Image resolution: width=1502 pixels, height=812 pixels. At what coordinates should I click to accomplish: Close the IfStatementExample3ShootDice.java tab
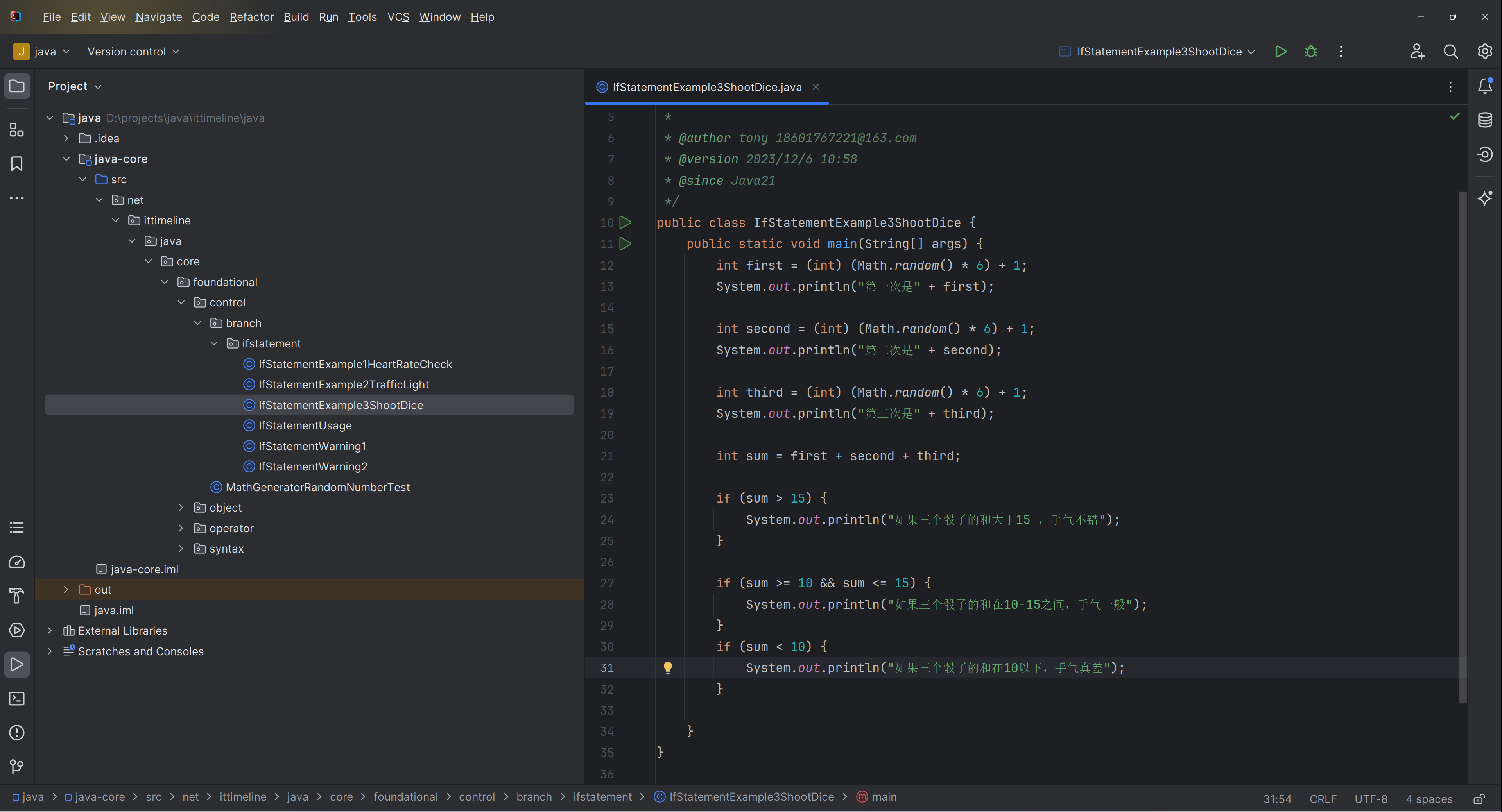click(816, 87)
